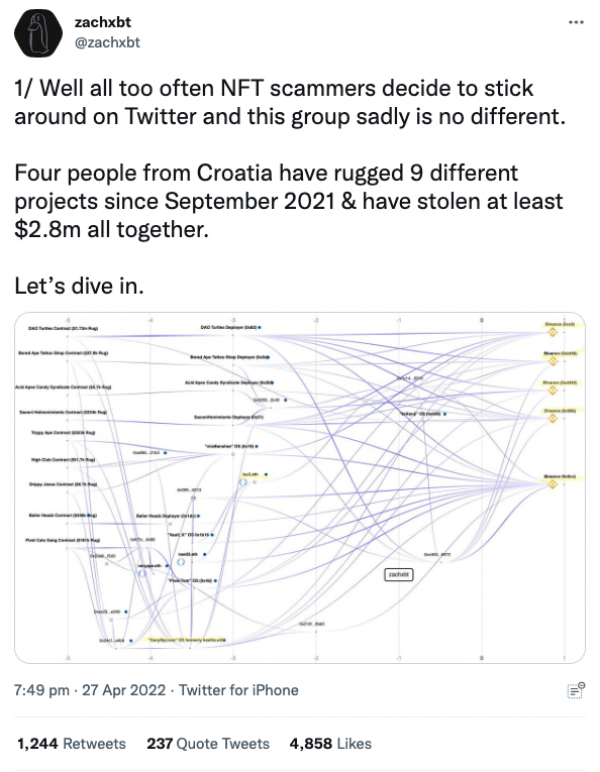Screen dimensions: 600x772
Task: View the 237 Quote Tweets list
Action: [208, 743]
